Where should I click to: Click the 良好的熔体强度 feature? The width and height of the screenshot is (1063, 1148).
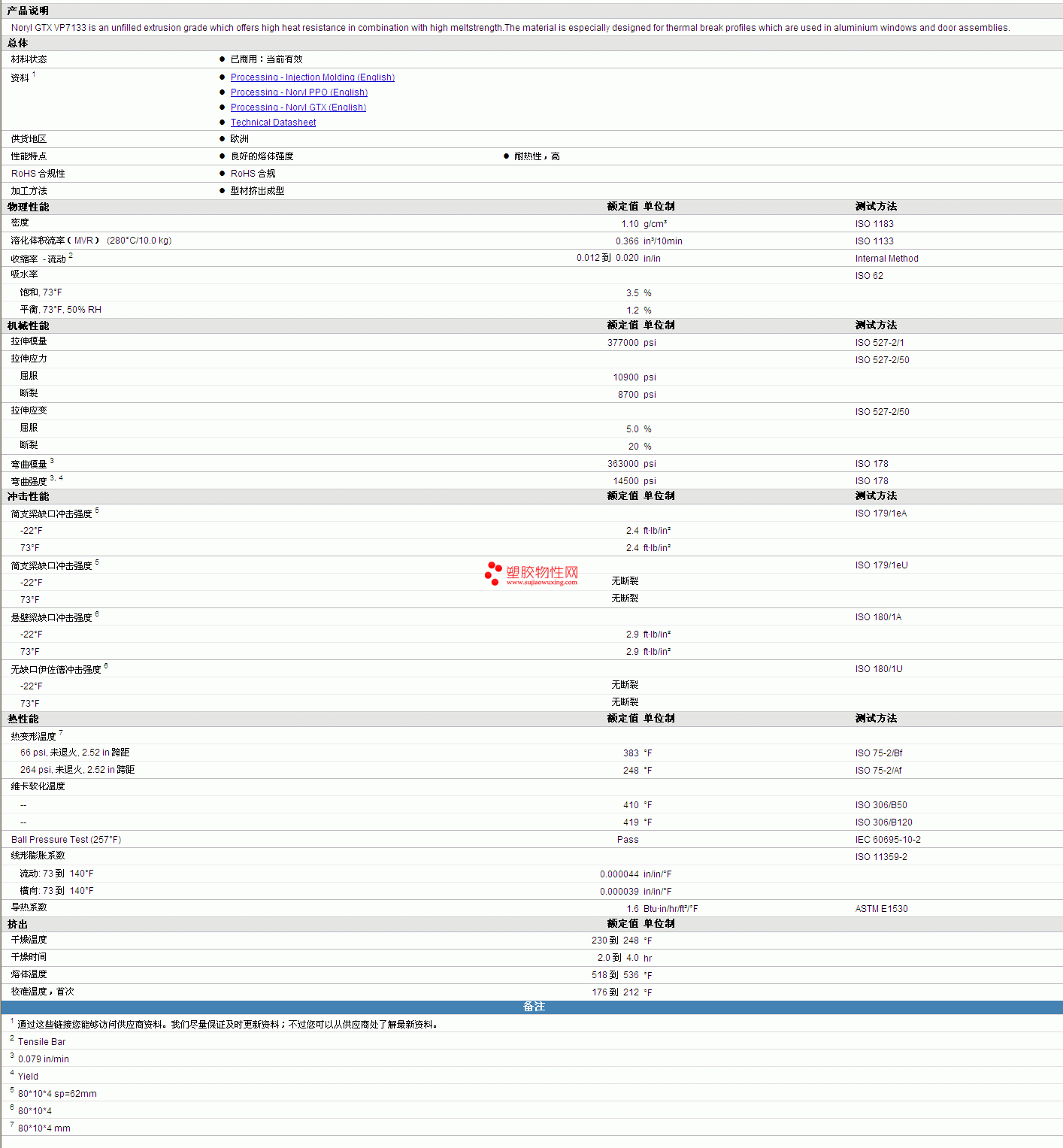coord(262,156)
